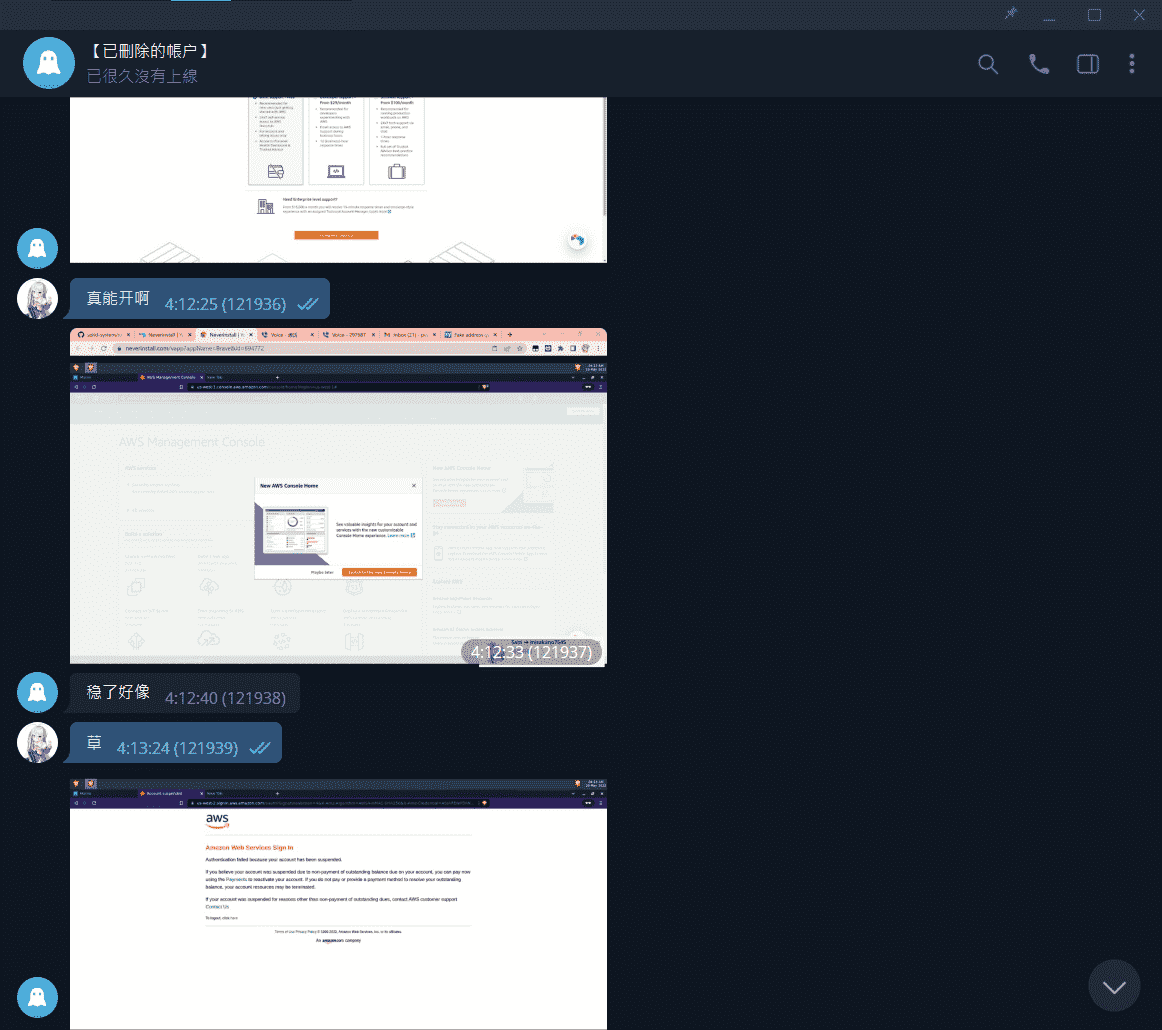Open the AWS support plans image at top
The height and width of the screenshot is (1030, 1162).
(338, 180)
